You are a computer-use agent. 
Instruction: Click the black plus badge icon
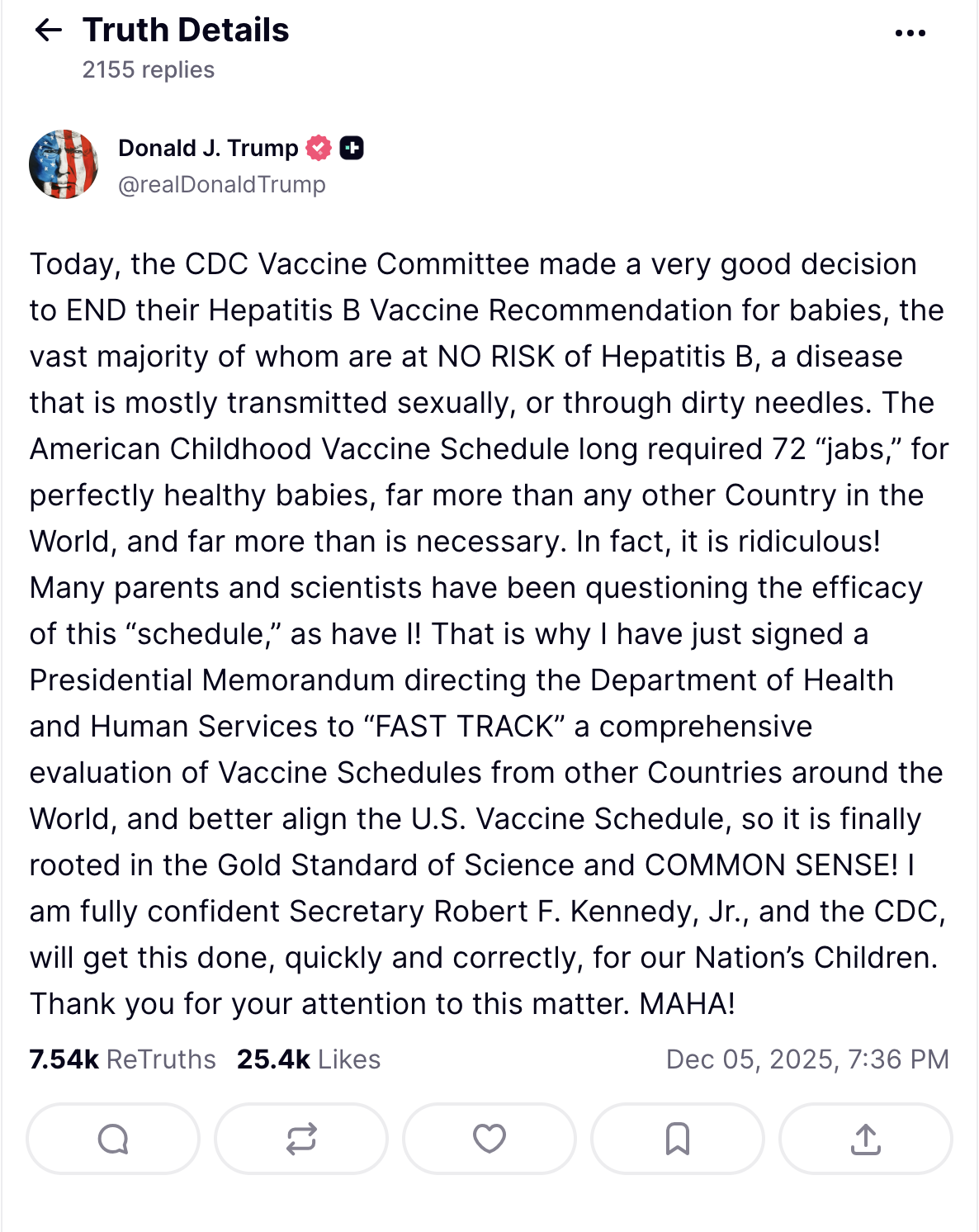point(352,148)
